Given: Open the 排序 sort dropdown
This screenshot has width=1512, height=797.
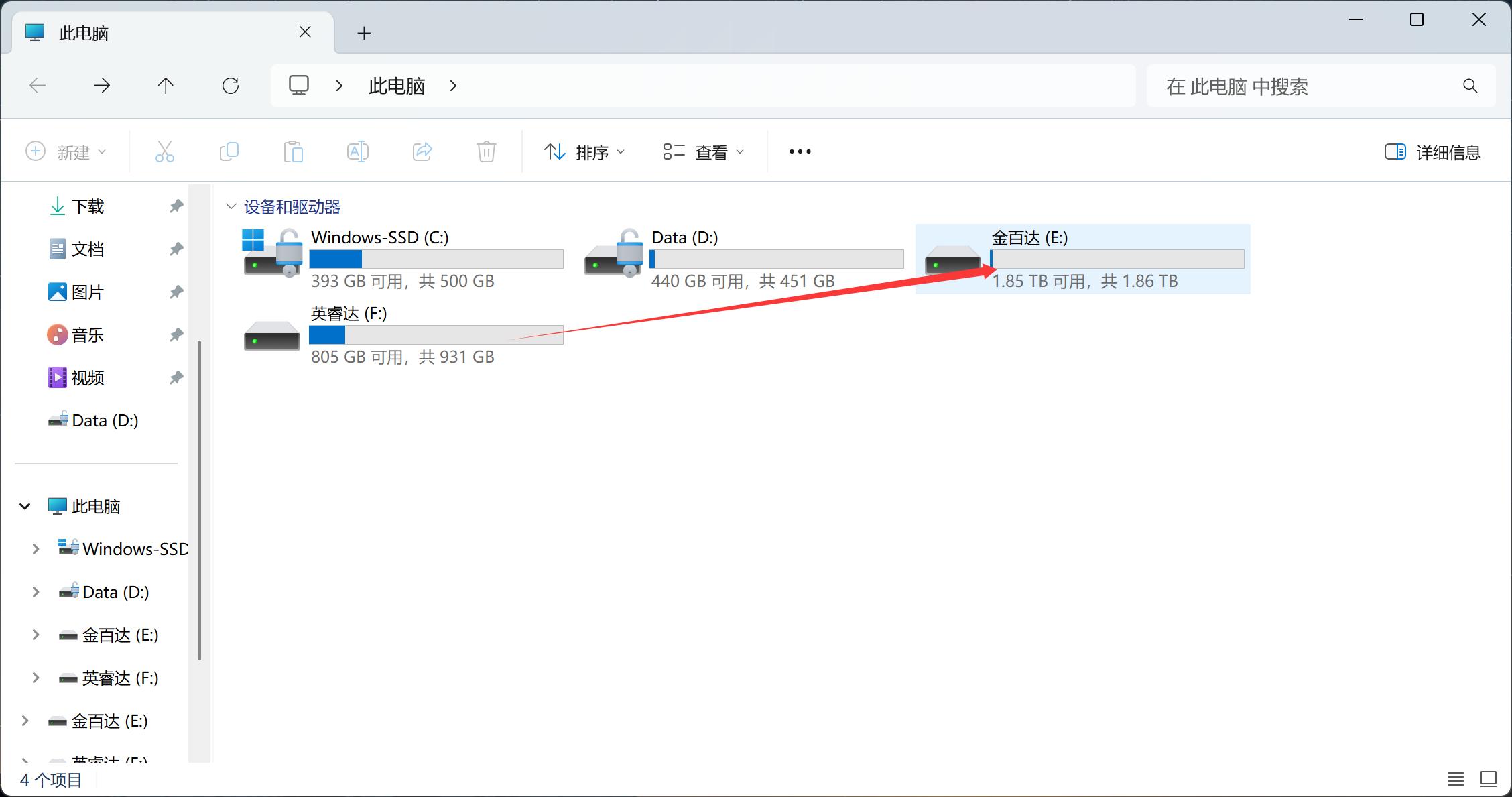Looking at the screenshot, I should tap(584, 152).
